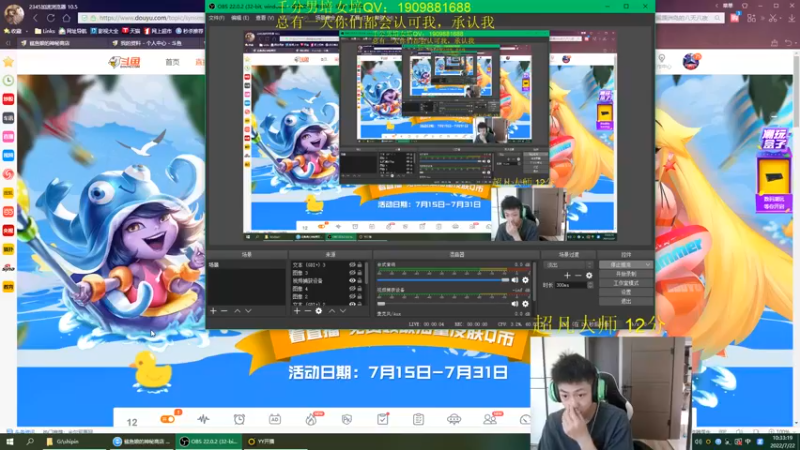
Task: Add a new source in OBS
Action: 297,311
